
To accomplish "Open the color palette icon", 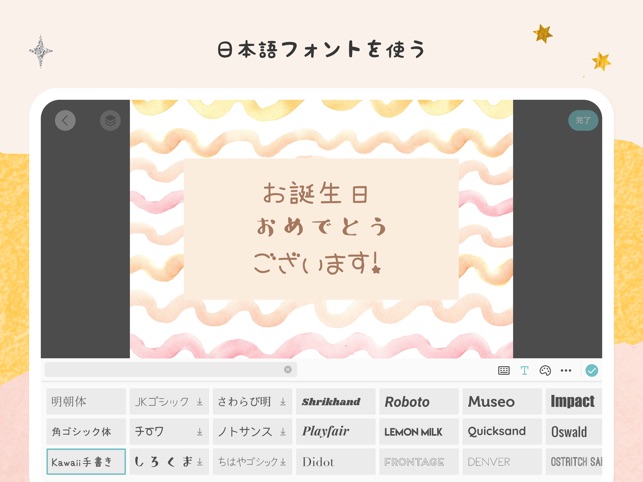I will click(545, 371).
